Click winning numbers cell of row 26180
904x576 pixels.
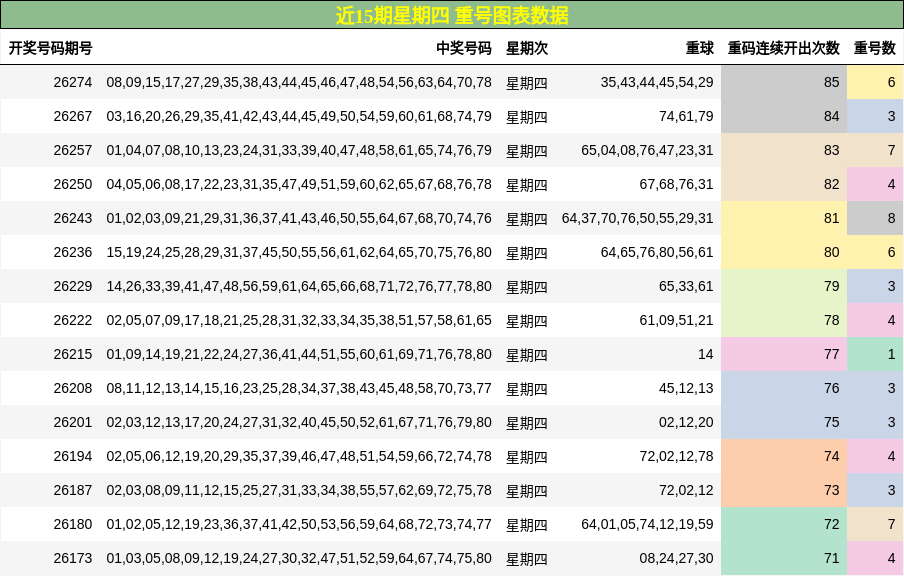(299, 525)
